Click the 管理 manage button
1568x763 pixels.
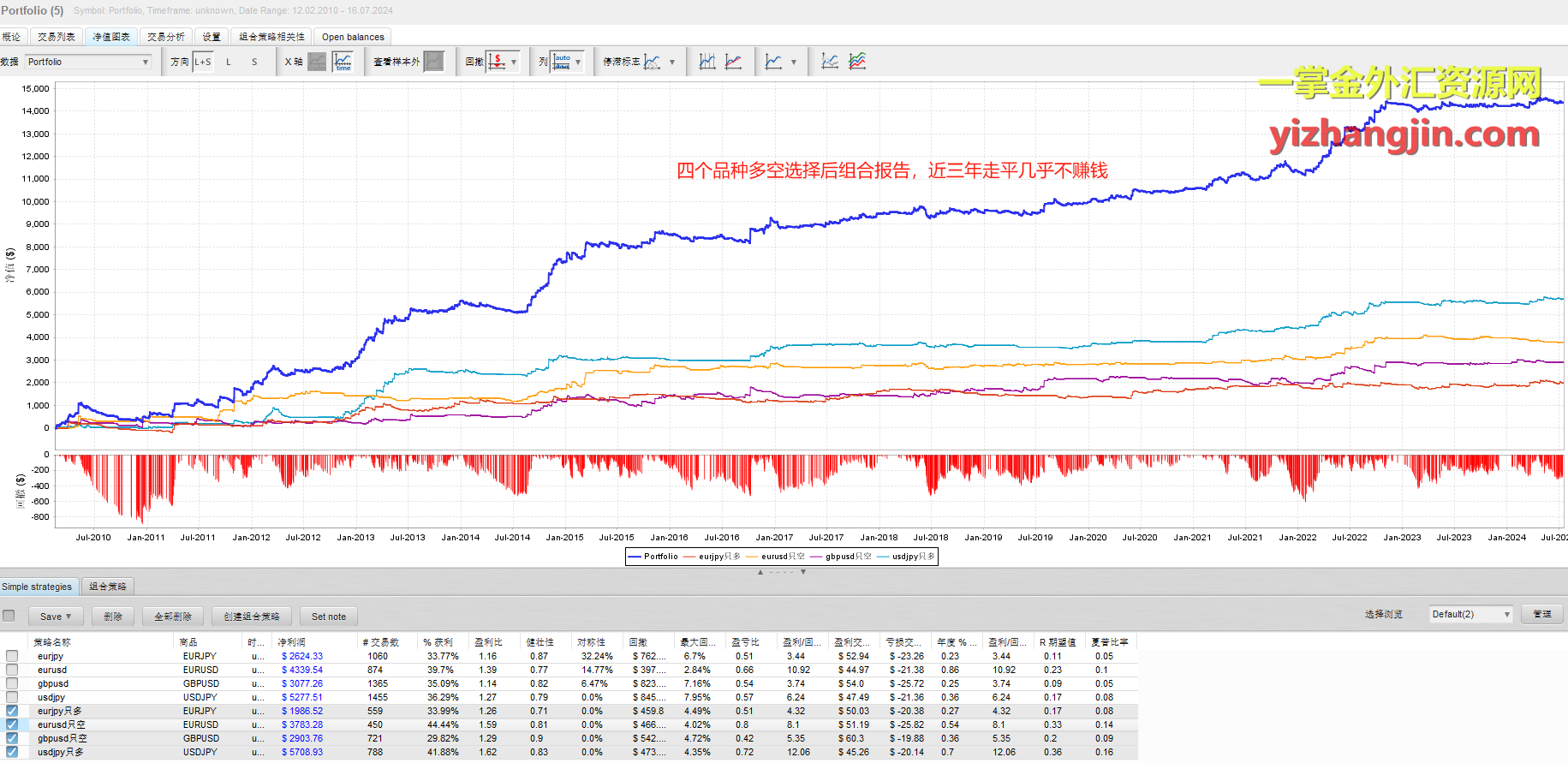(x=1542, y=614)
